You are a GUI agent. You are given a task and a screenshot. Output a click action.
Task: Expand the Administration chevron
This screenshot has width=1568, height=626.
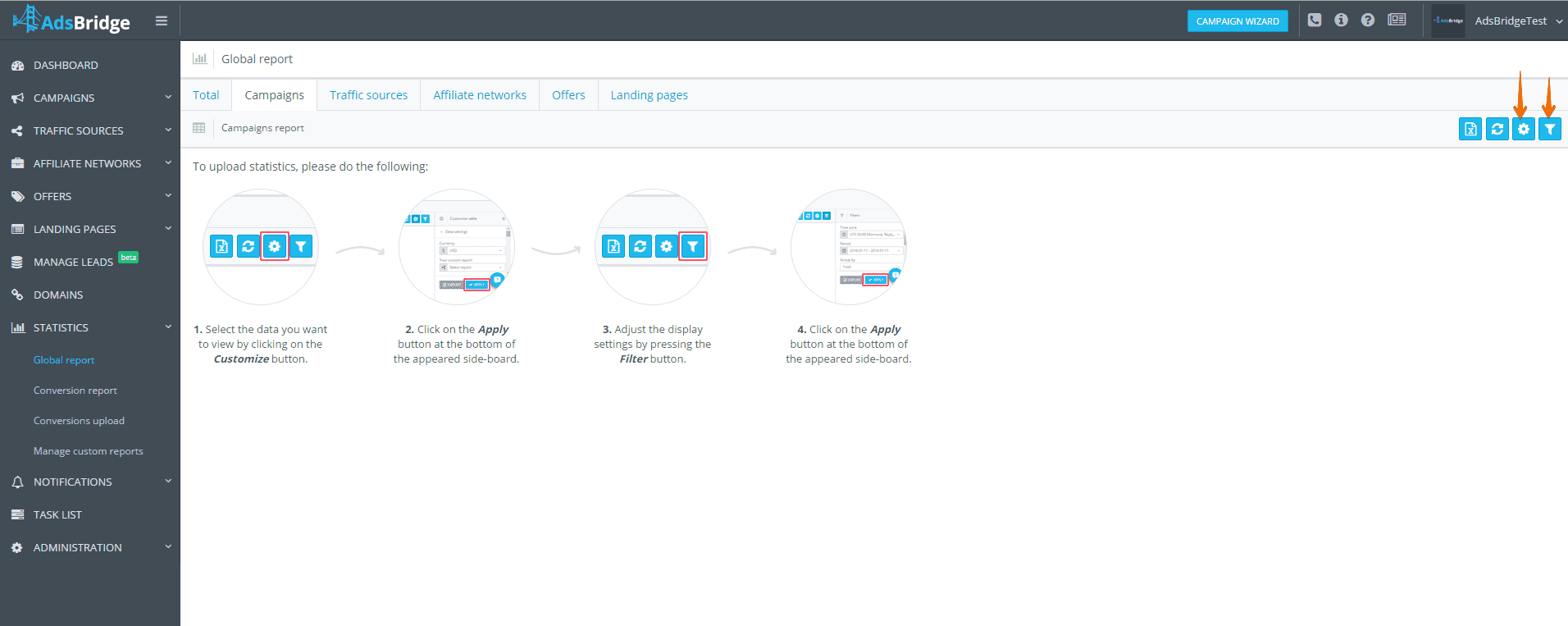click(x=168, y=547)
